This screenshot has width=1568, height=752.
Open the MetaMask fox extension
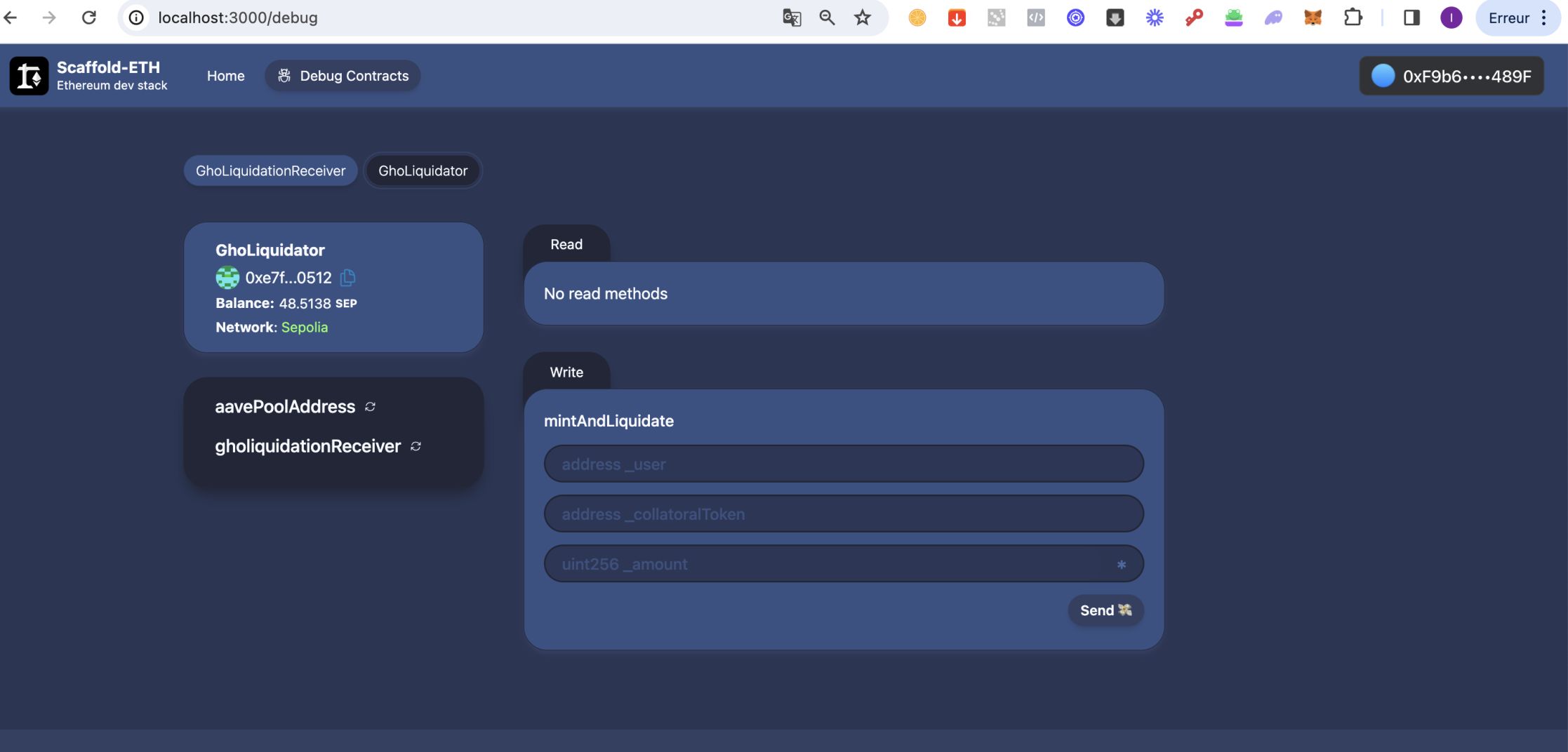1313,18
